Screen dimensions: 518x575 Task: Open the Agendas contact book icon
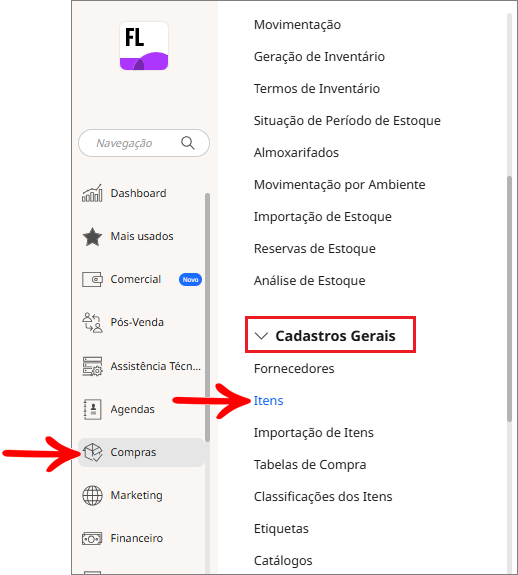click(92, 409)
